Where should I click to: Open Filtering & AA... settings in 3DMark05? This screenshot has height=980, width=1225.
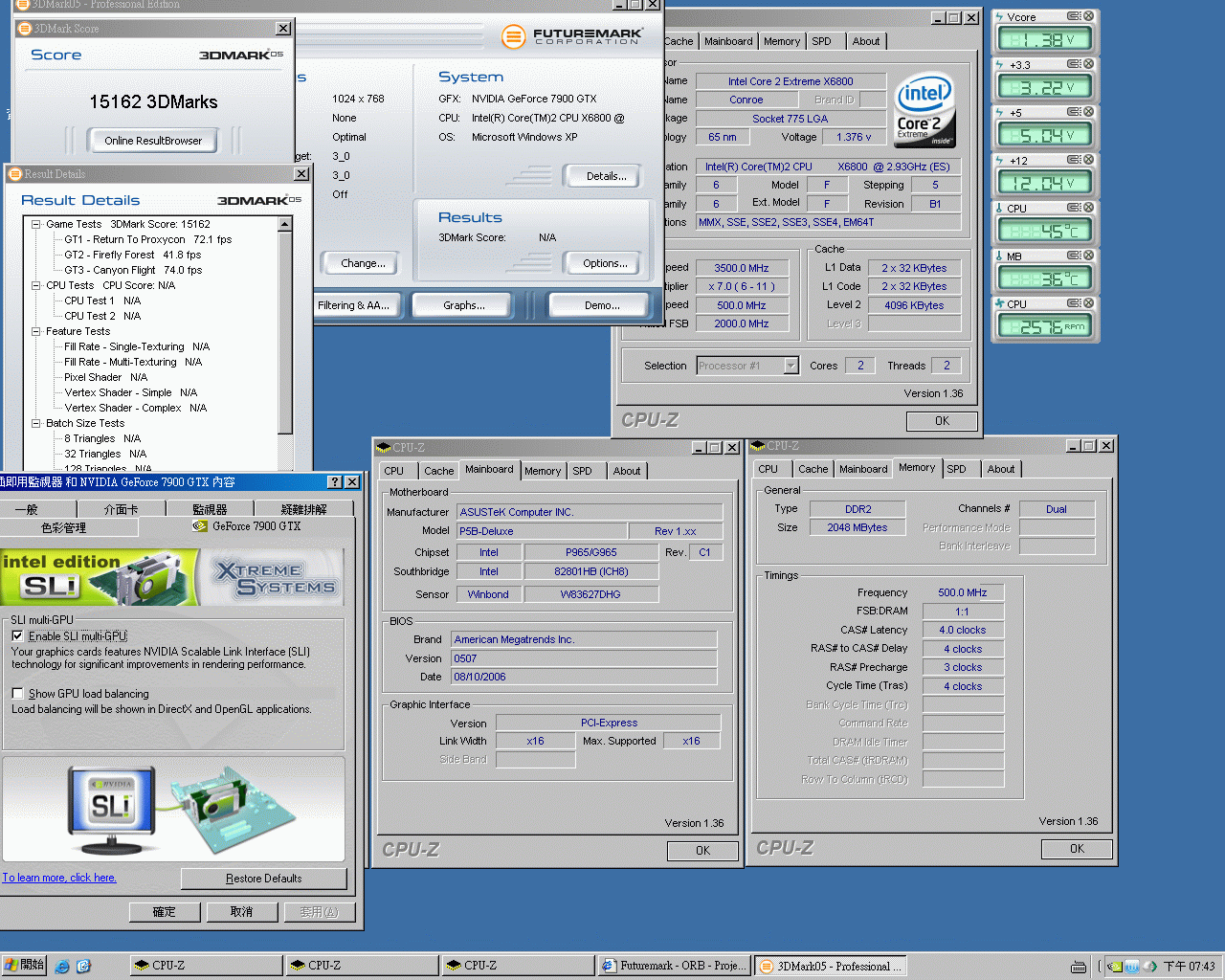point(354,305)
